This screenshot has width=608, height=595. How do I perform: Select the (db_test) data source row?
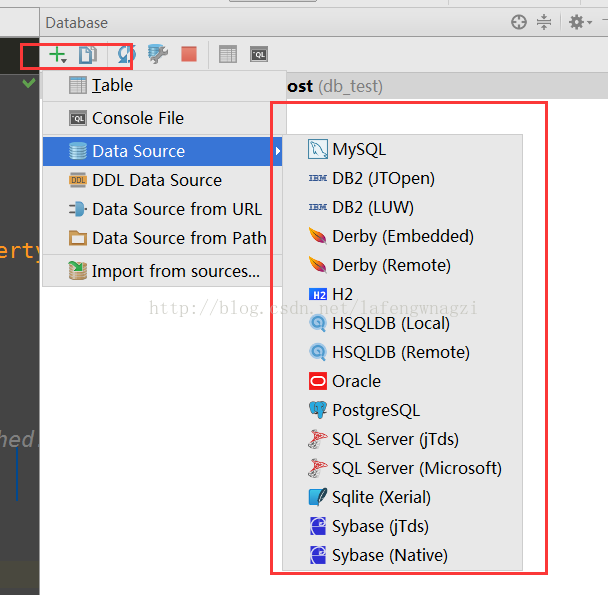[x=447, y=86]
